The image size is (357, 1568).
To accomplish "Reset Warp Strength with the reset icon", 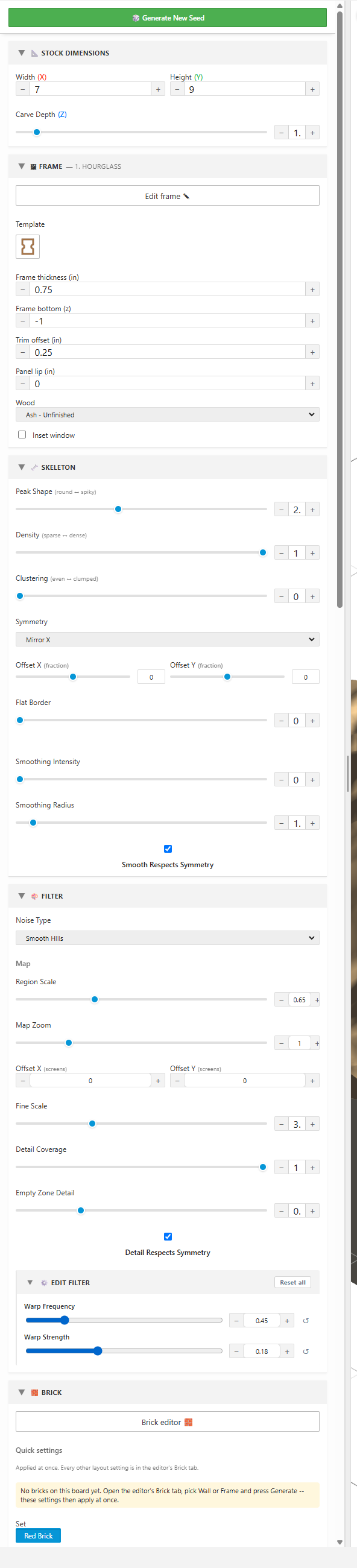I will coord(306,1351).
